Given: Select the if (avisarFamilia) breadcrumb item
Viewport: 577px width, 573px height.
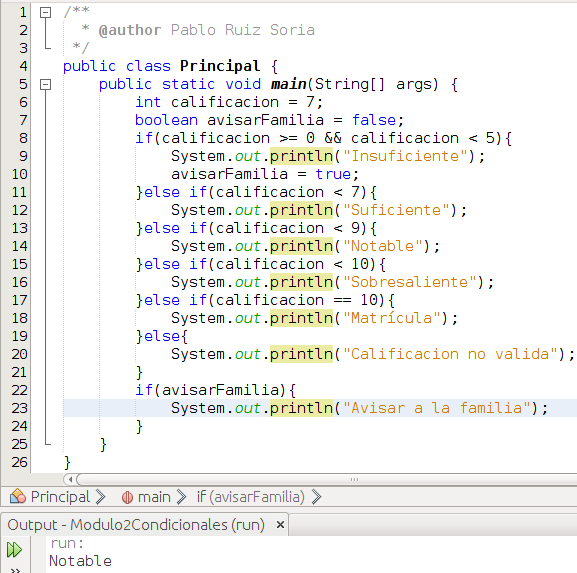Looking at the screenshot, I should click(251, 497).
